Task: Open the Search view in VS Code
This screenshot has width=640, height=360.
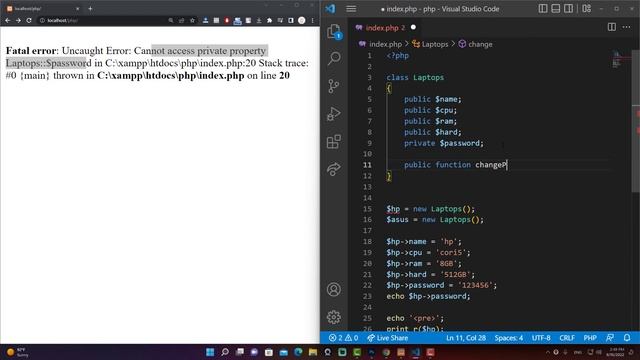Action: [334, 58]
